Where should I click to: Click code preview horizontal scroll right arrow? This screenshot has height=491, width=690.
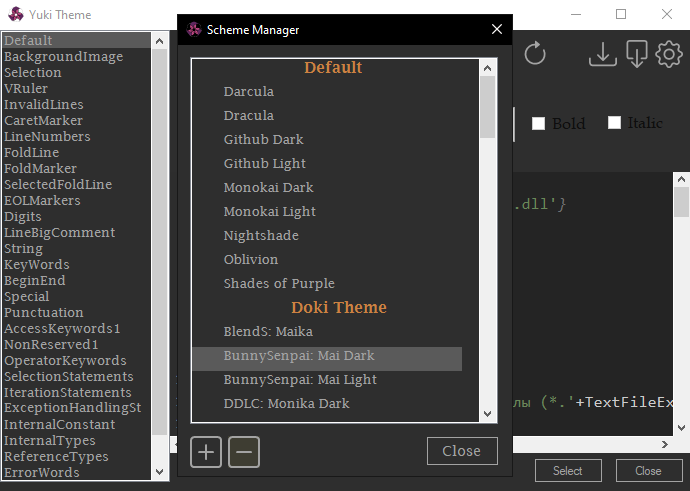pyautogui.click(x=664, y=444)
